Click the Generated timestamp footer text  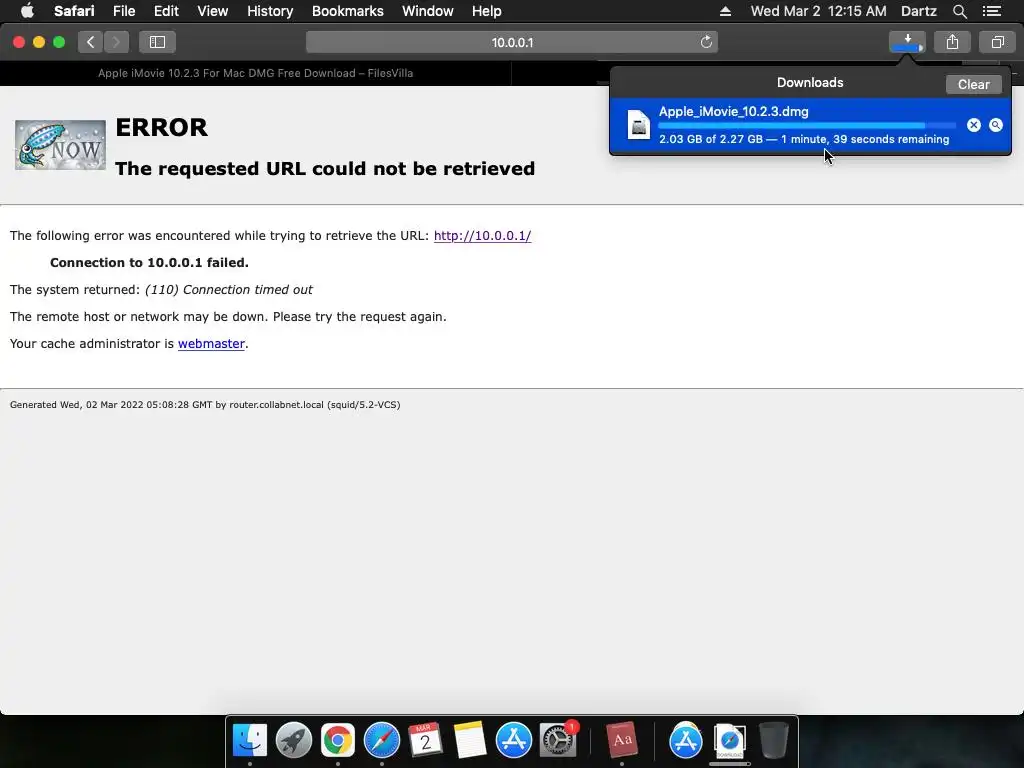(x=205, y=405)
